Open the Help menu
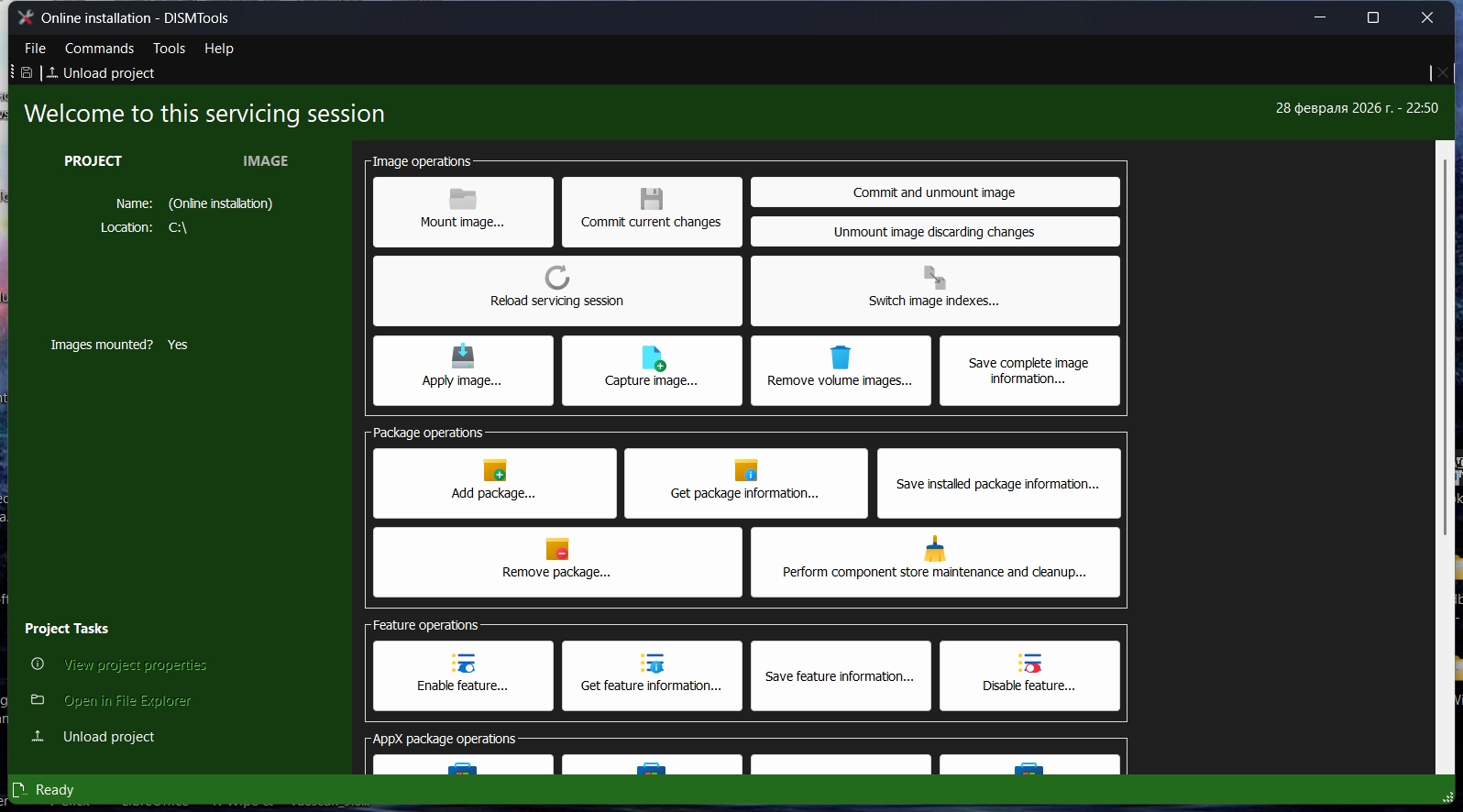The image size is (1463, 812). tap(218, 49)
